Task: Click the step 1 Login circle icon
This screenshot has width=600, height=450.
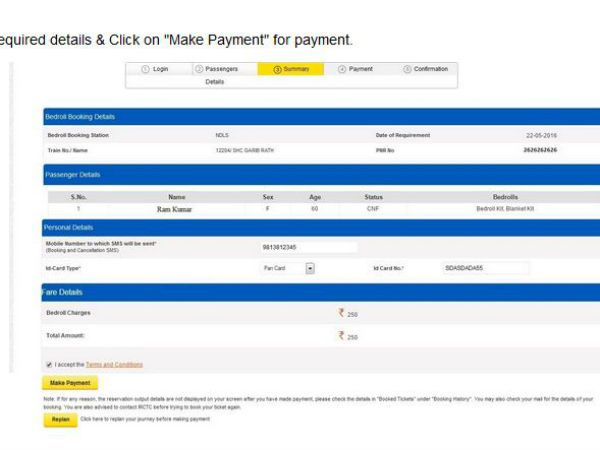Action: point(146,69)
